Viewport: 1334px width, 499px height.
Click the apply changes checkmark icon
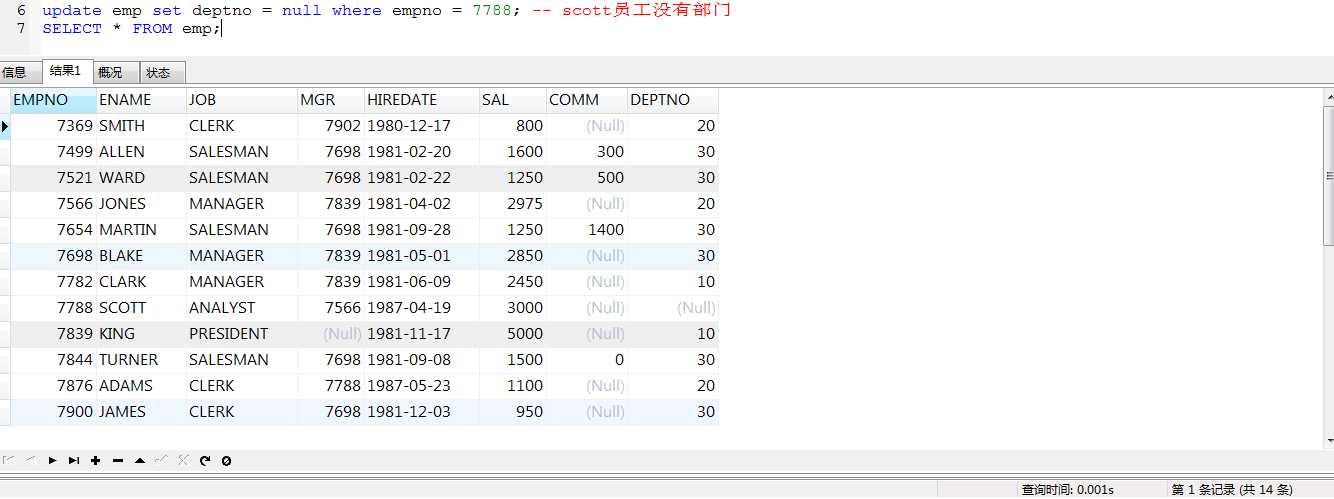161,460
